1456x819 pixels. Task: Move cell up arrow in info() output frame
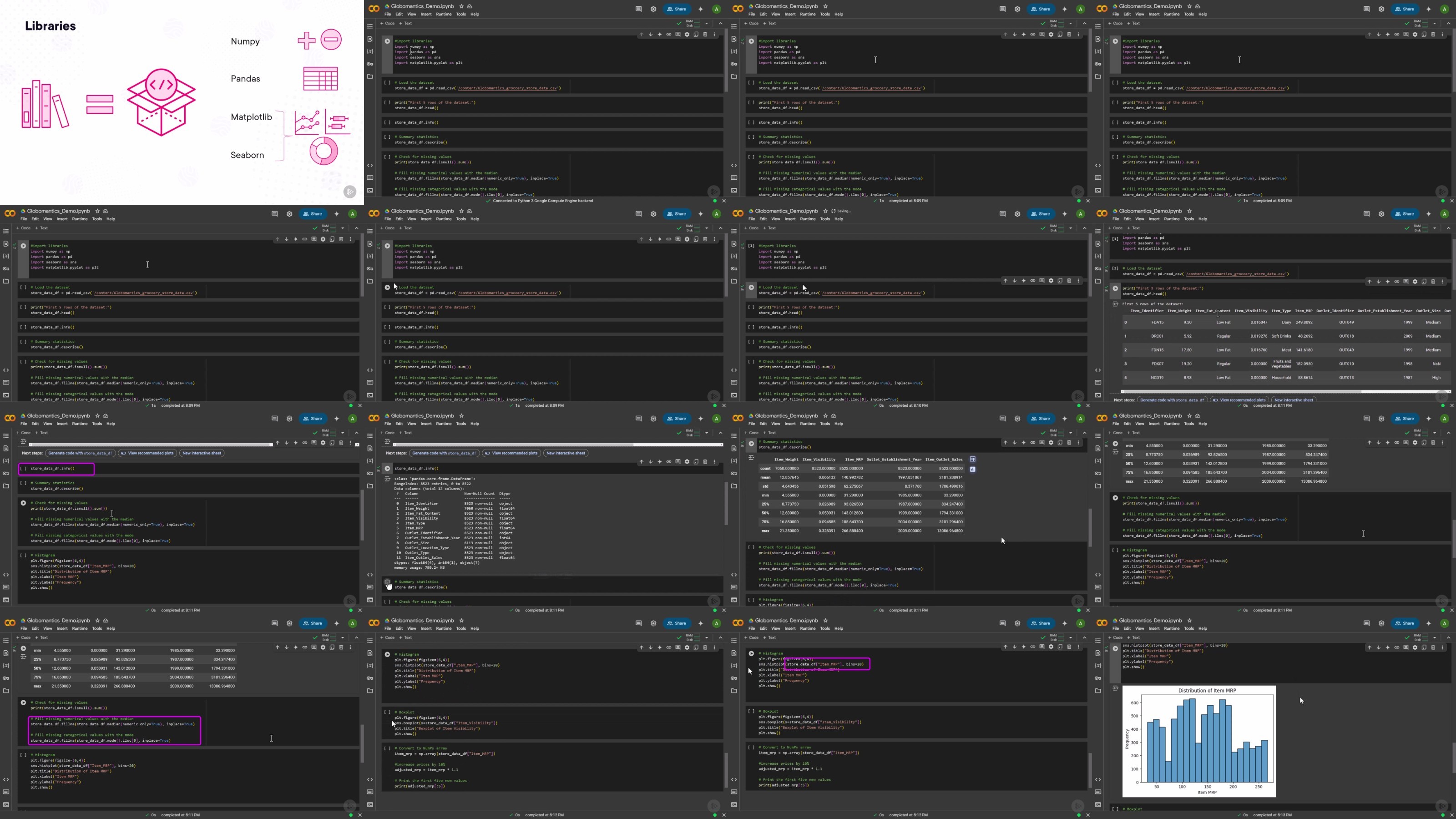pos(642,462)
